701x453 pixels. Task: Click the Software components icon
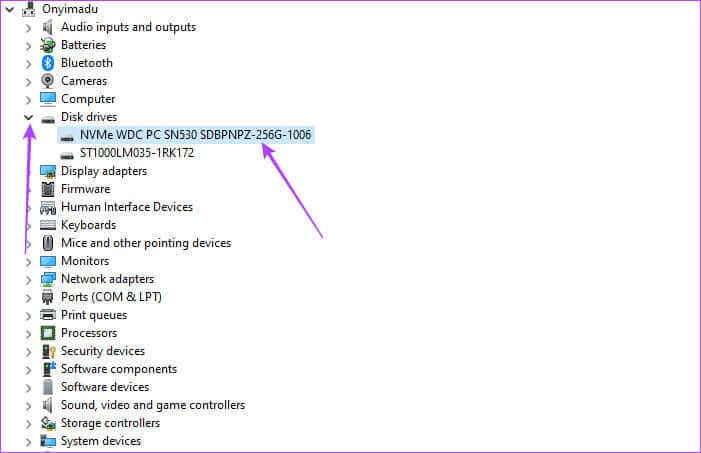(x=49, y=369)
